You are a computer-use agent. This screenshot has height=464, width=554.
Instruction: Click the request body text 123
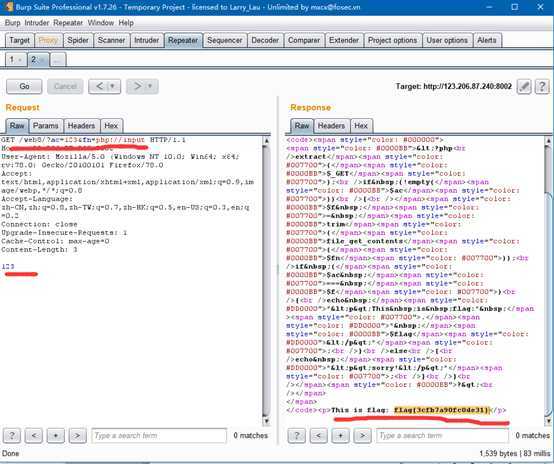click(x=8, y=266)
